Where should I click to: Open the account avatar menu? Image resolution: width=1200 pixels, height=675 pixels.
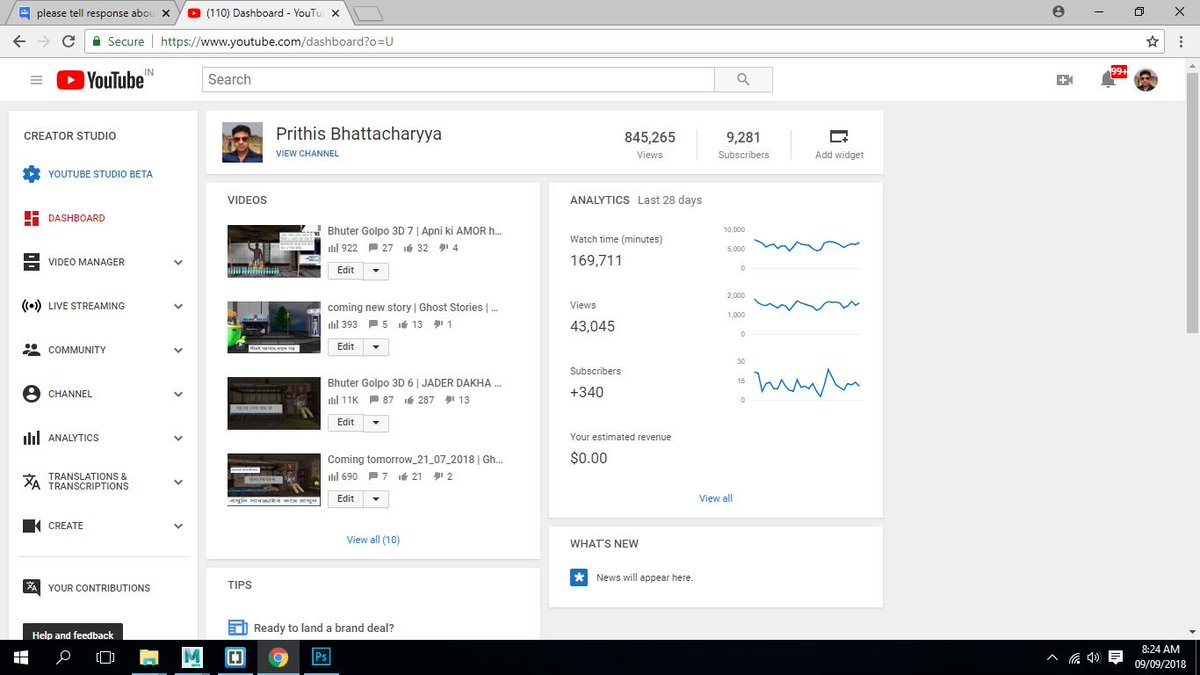click(1147, 80)
